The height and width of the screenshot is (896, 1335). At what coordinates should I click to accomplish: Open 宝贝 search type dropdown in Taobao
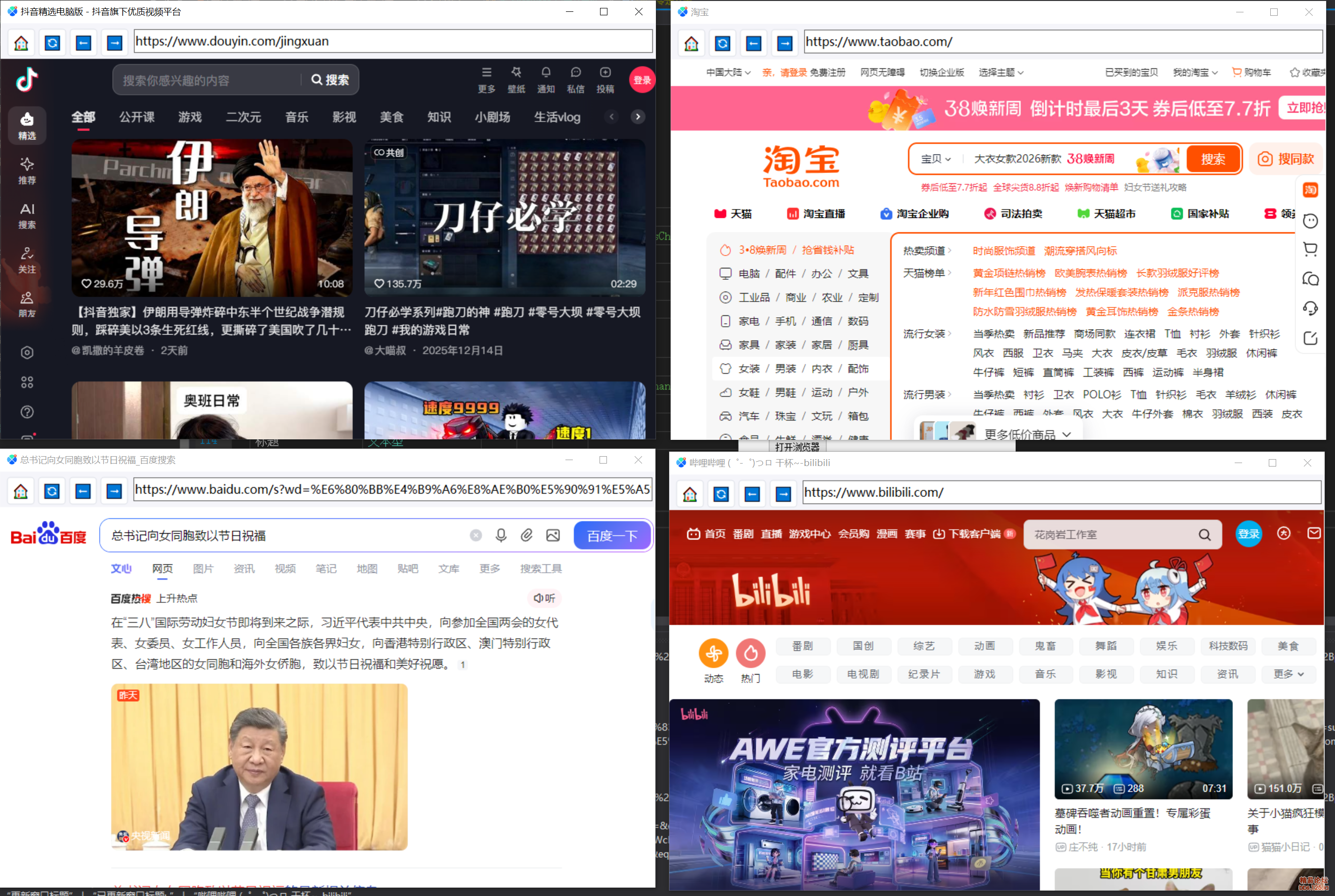pos(936,159)
